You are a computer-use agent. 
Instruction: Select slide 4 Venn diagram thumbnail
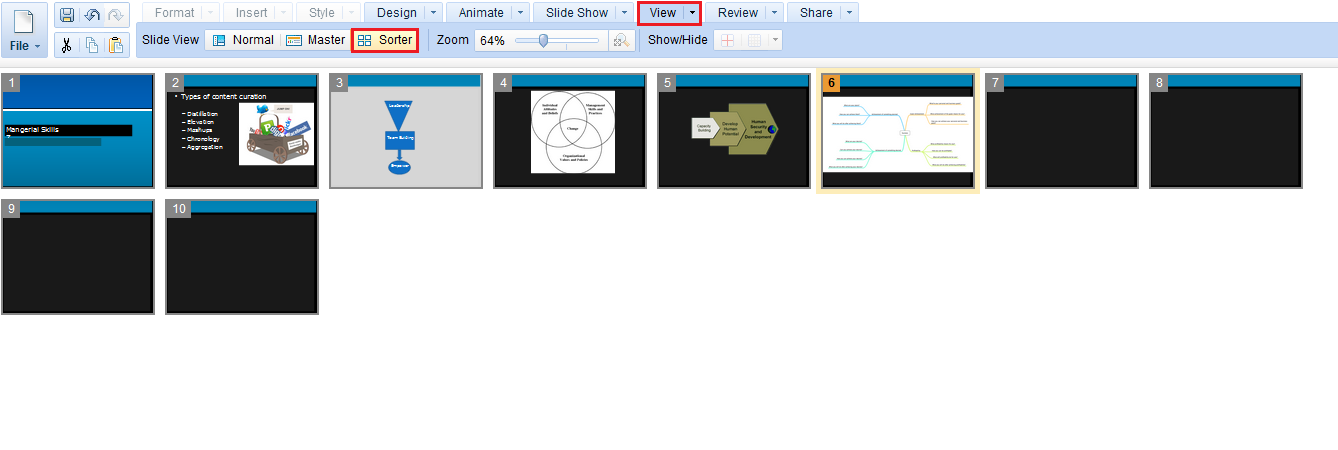point(570,131)
